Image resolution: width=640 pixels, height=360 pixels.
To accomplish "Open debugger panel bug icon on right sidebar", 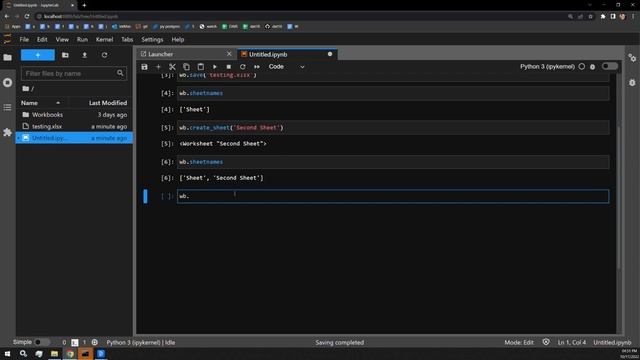I will pyautogui.click(x=632, y=83).
